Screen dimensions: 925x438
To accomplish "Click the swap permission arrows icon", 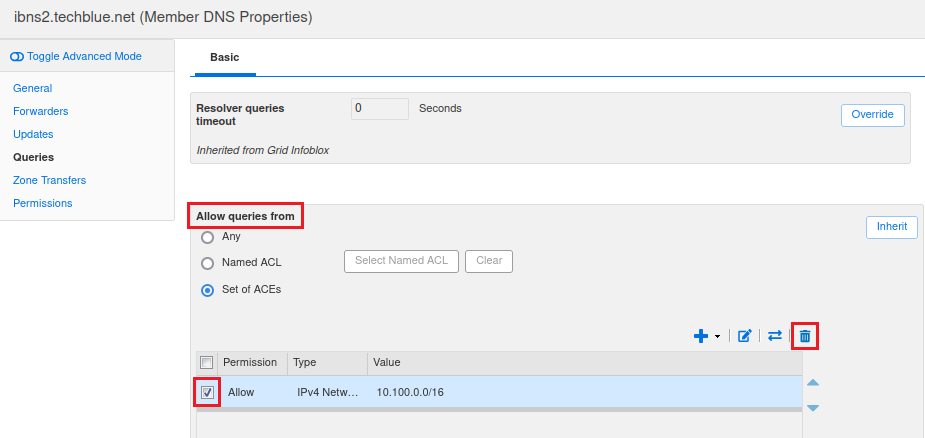I will click(x=774, y=336).
